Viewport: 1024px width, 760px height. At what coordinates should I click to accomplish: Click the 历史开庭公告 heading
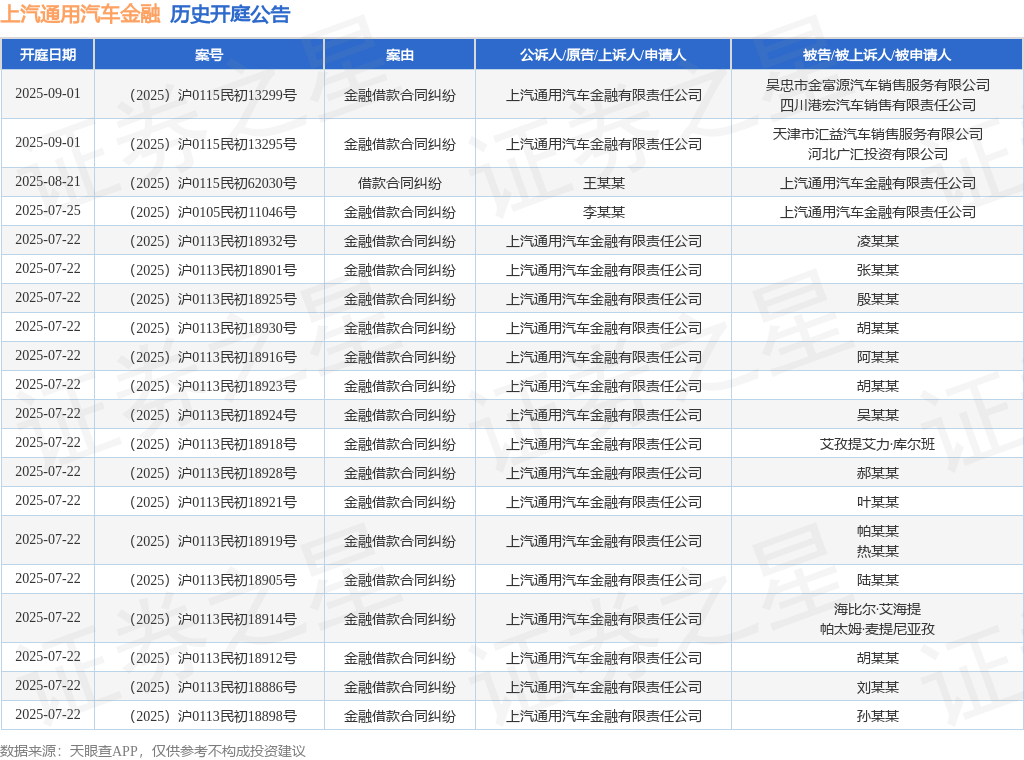[x=230, y=14]
